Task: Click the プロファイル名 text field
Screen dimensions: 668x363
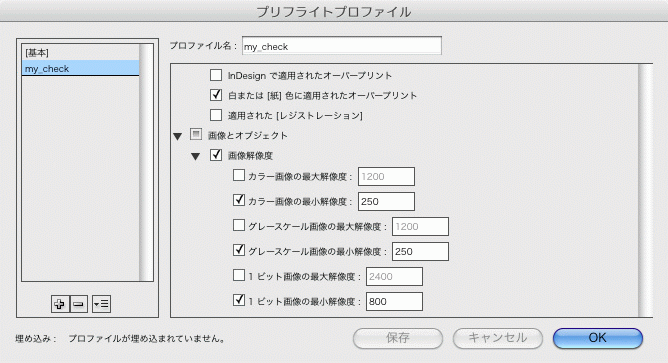Action: [342, 46]
